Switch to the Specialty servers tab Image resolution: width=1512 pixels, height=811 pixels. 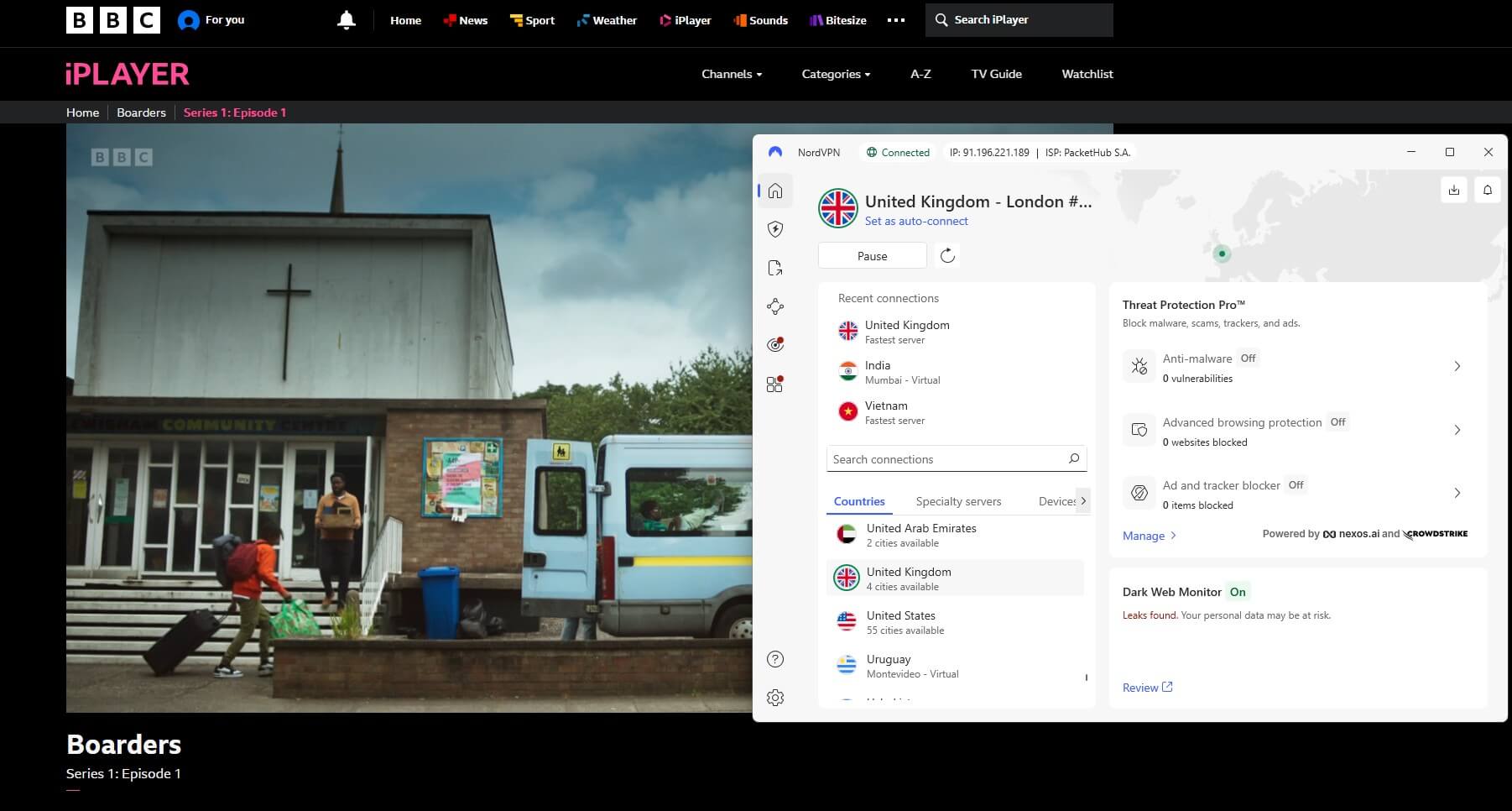pyautogui.click(x=958, y=501)
